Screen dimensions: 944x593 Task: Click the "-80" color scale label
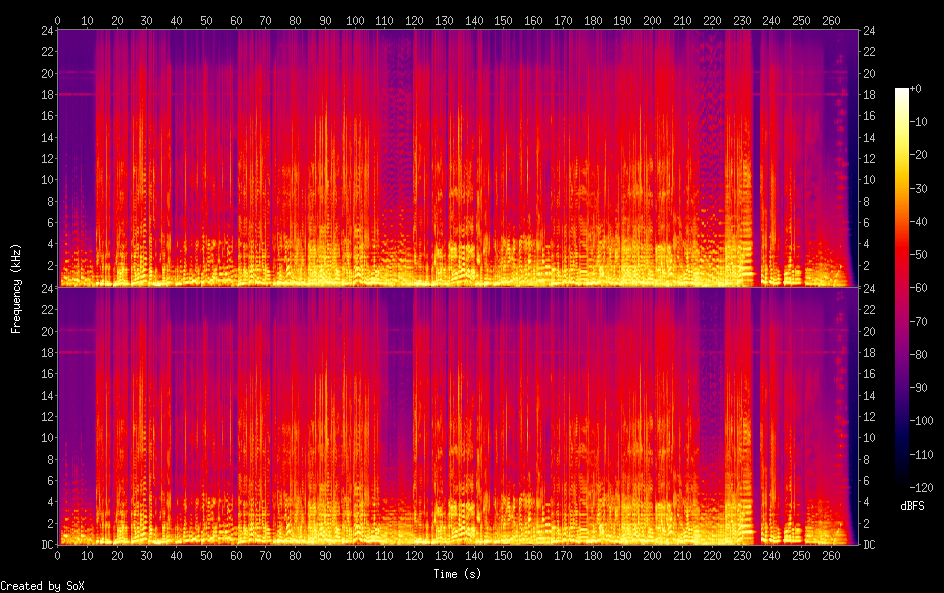(919, 355)
